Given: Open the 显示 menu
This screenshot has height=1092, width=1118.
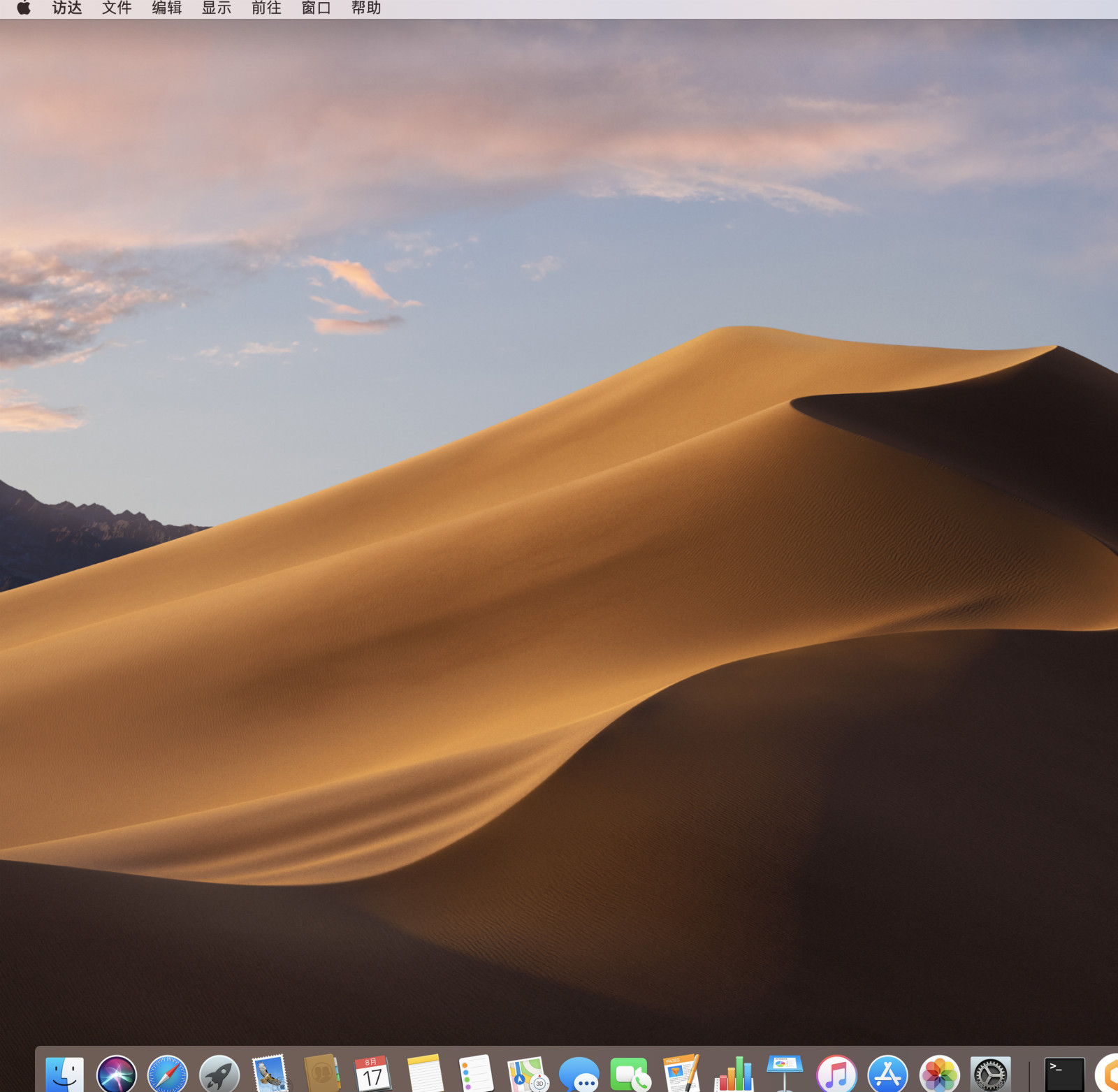Looking at the screenshot, I should (x=217, y=8).
